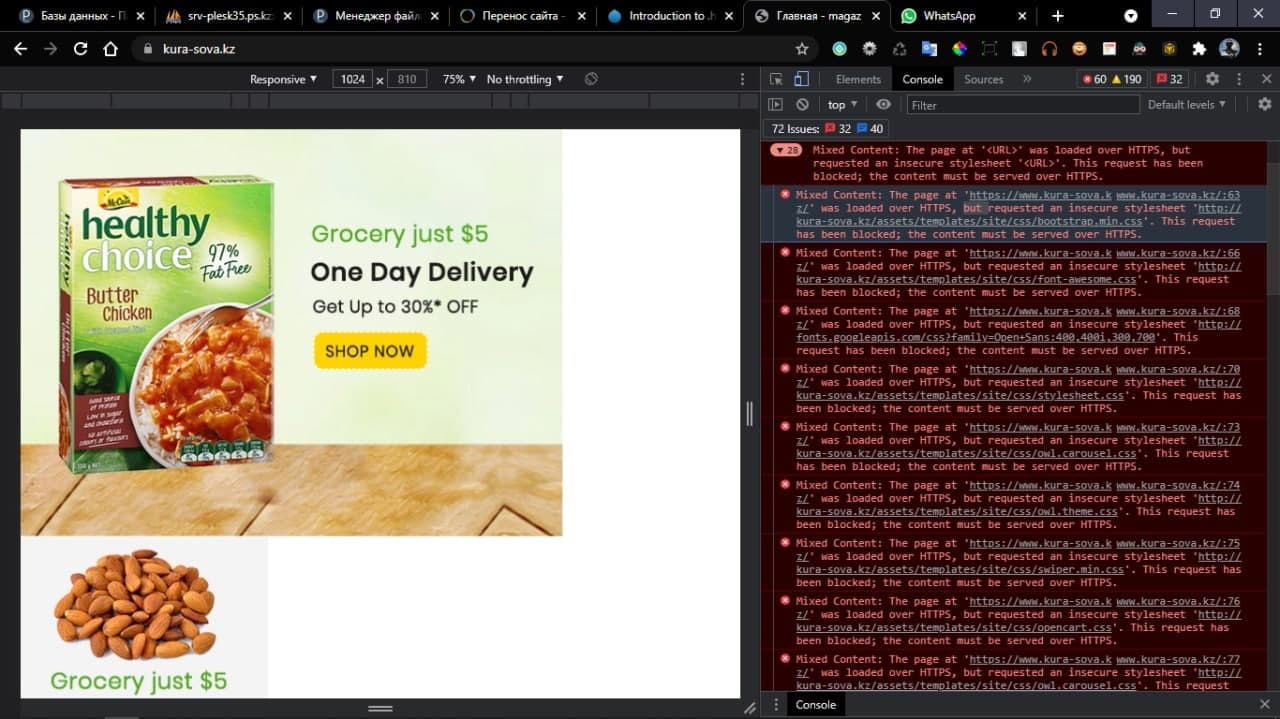The height and width of the screenshot is (719, 1280).
Task: Click the almonds Grocery just $5 banner
Action: pos(144,618)
